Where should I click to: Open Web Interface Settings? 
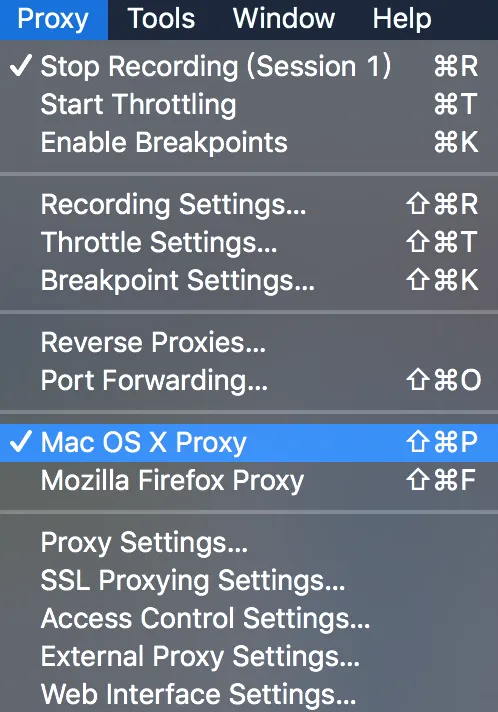(x=249, y=693)
